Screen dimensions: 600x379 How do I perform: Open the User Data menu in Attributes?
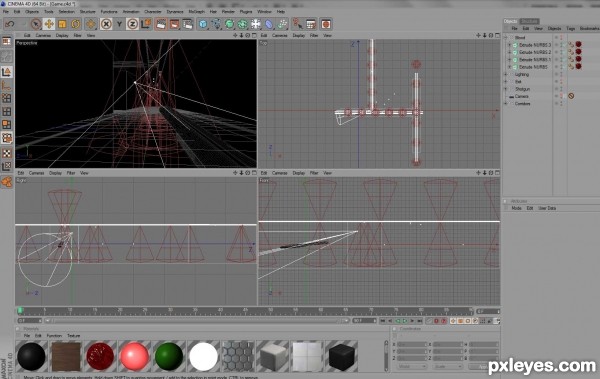pos(547,208)
